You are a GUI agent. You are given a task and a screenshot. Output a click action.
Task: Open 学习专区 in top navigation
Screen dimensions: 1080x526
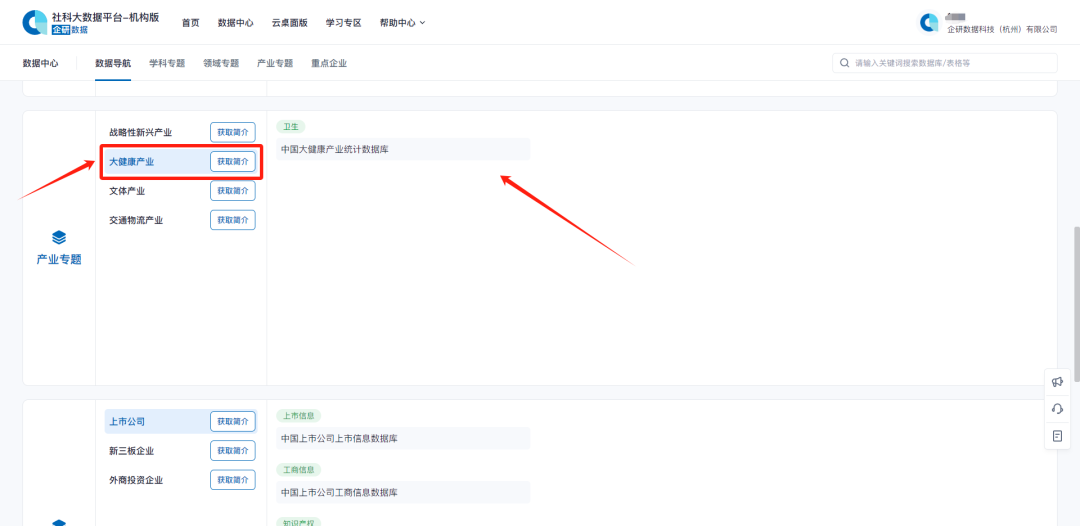point(344,23)
